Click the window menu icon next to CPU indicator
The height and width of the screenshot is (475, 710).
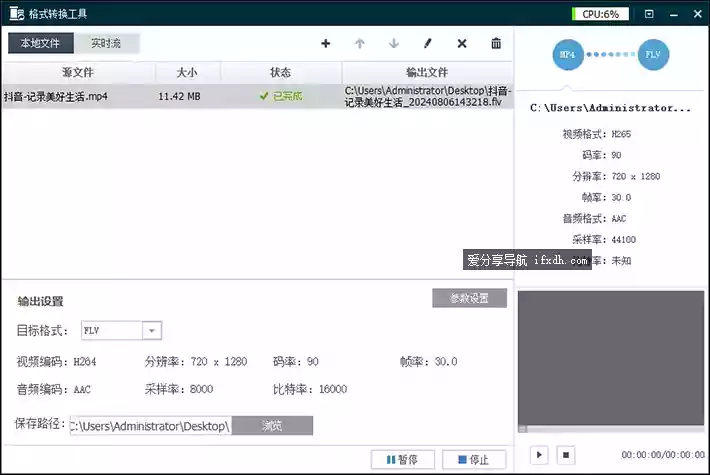tap(649, 14)
